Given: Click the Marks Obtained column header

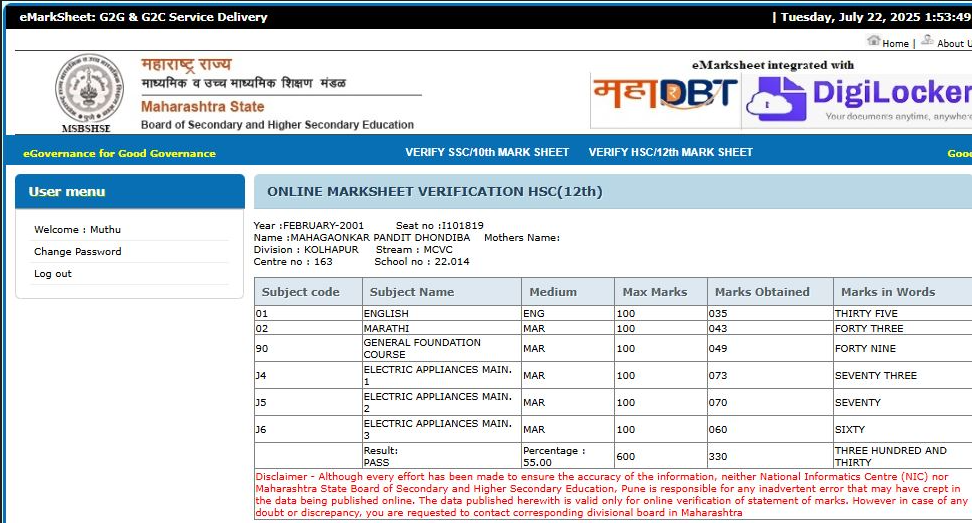Looking at the screenshot, I should [762, 292].
